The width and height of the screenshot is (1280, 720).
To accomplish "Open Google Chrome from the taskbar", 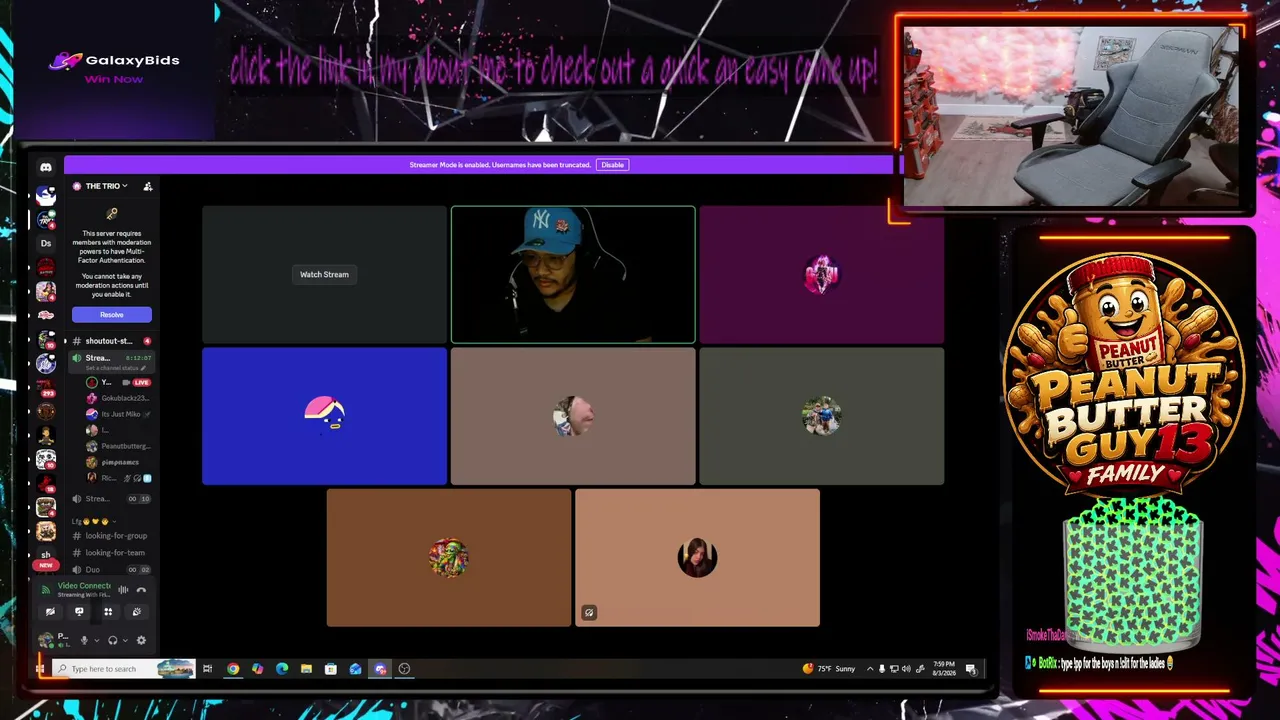I will pos(233,669).
